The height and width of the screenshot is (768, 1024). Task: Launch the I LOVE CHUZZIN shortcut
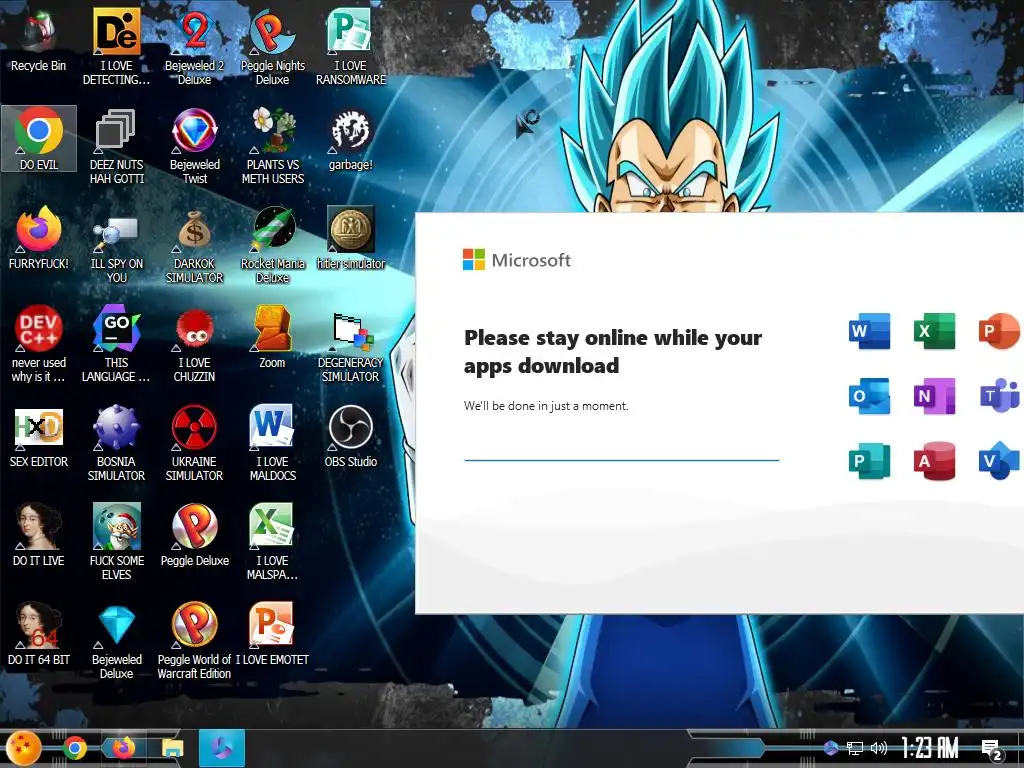[194, 344]
